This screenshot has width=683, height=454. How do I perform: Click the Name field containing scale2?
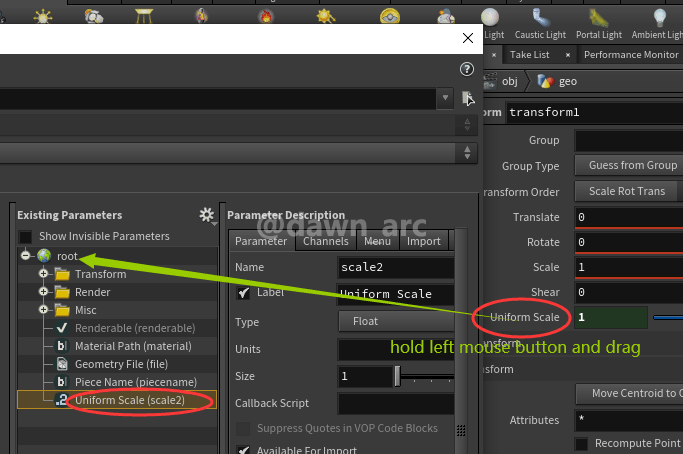(x=396, y=268)
